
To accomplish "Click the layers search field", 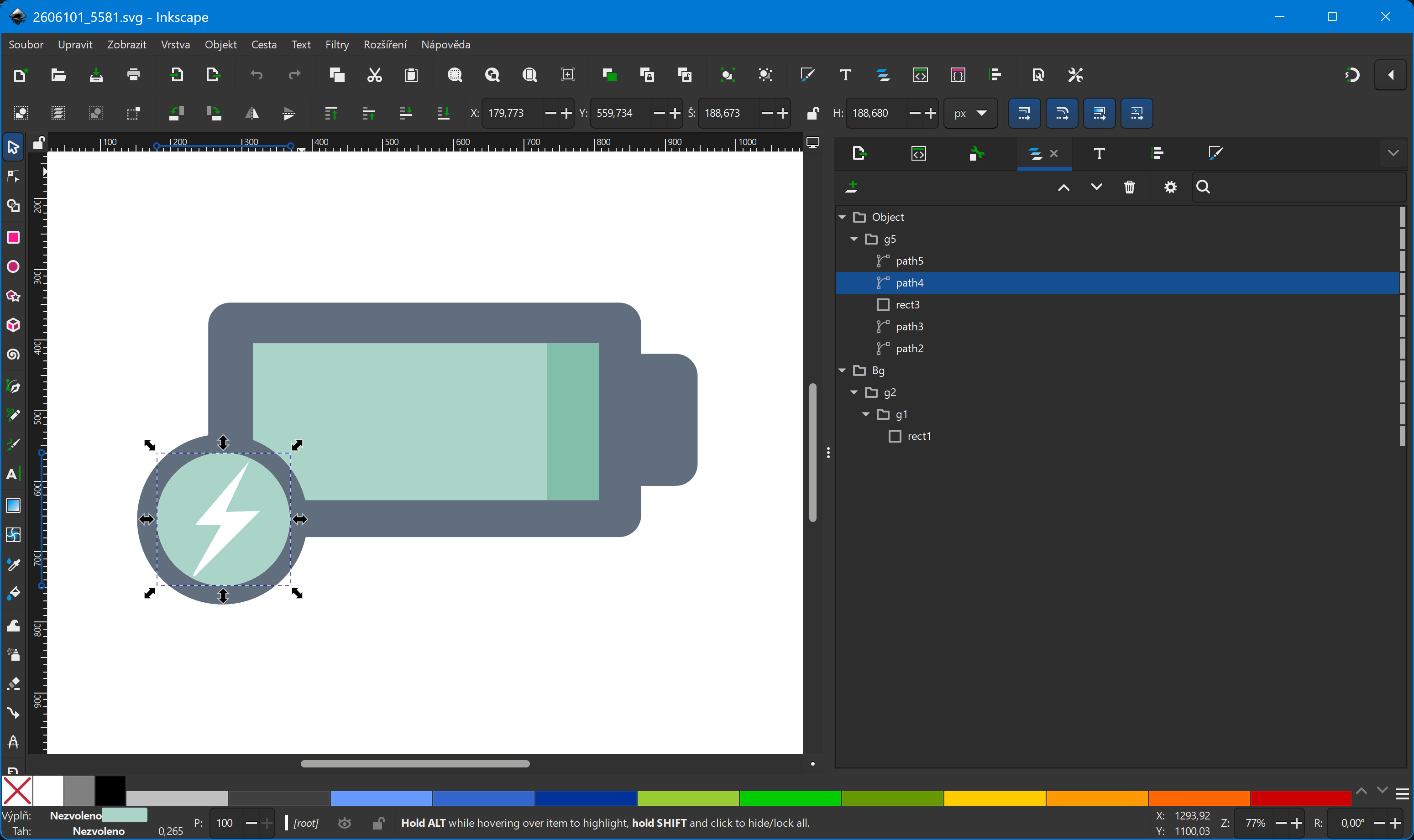I will pos(1299,187).
